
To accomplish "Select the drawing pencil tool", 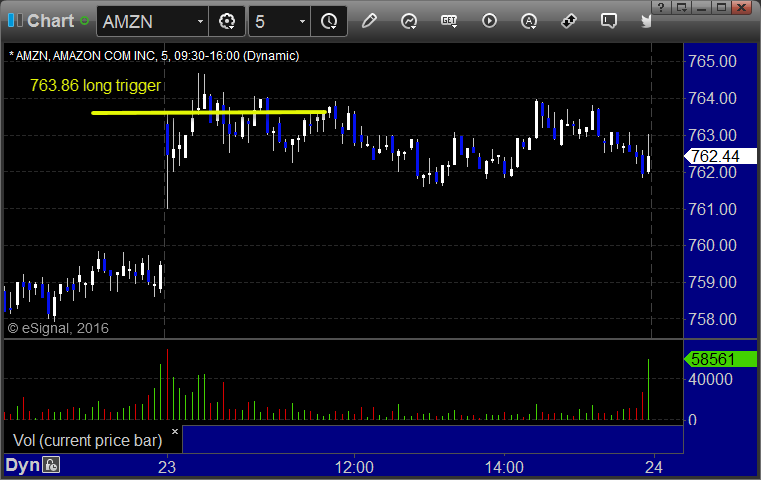I will pos(369,21).
